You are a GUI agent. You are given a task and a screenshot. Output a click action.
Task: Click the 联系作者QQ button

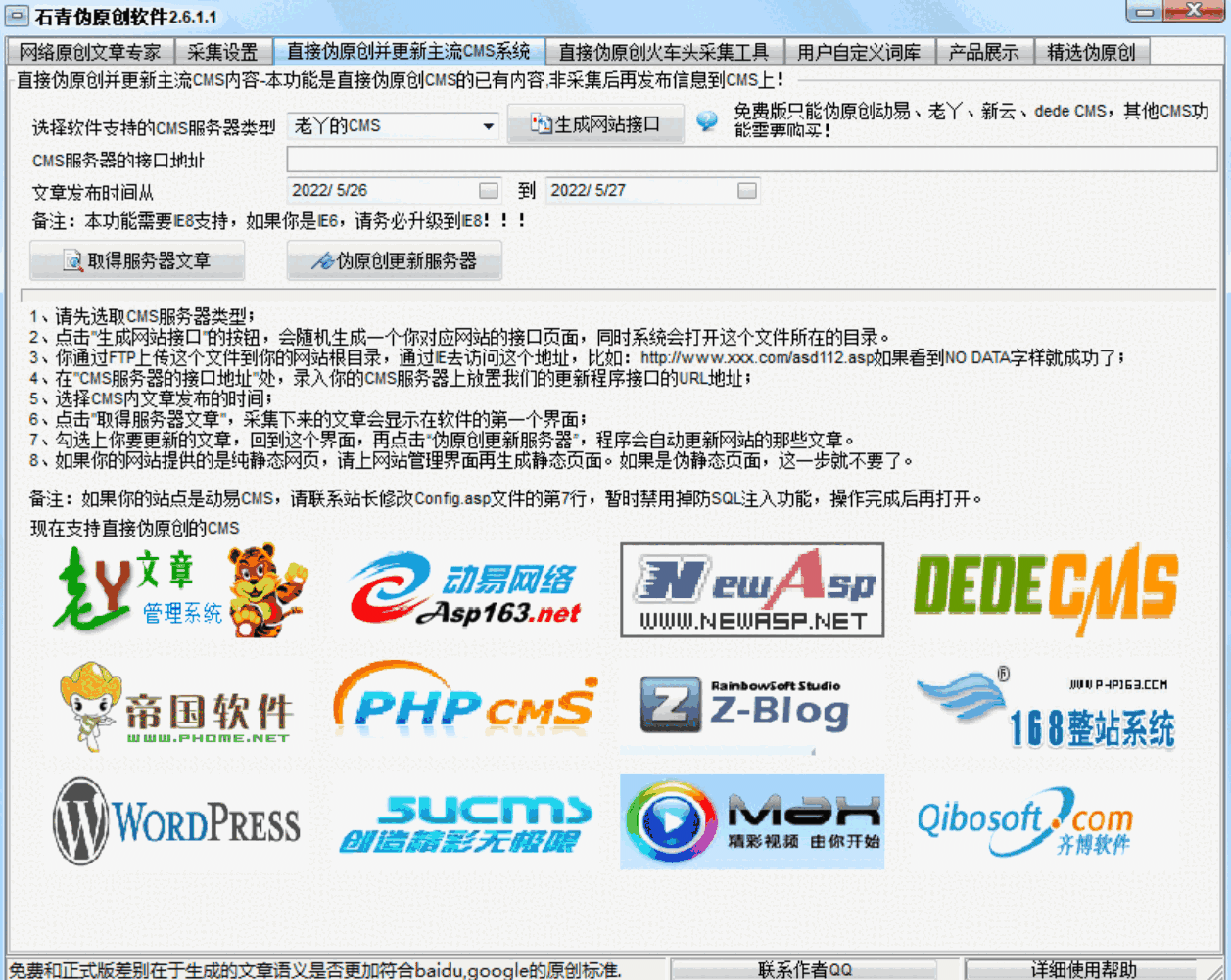pyautogui.click(x=804, y=969)
